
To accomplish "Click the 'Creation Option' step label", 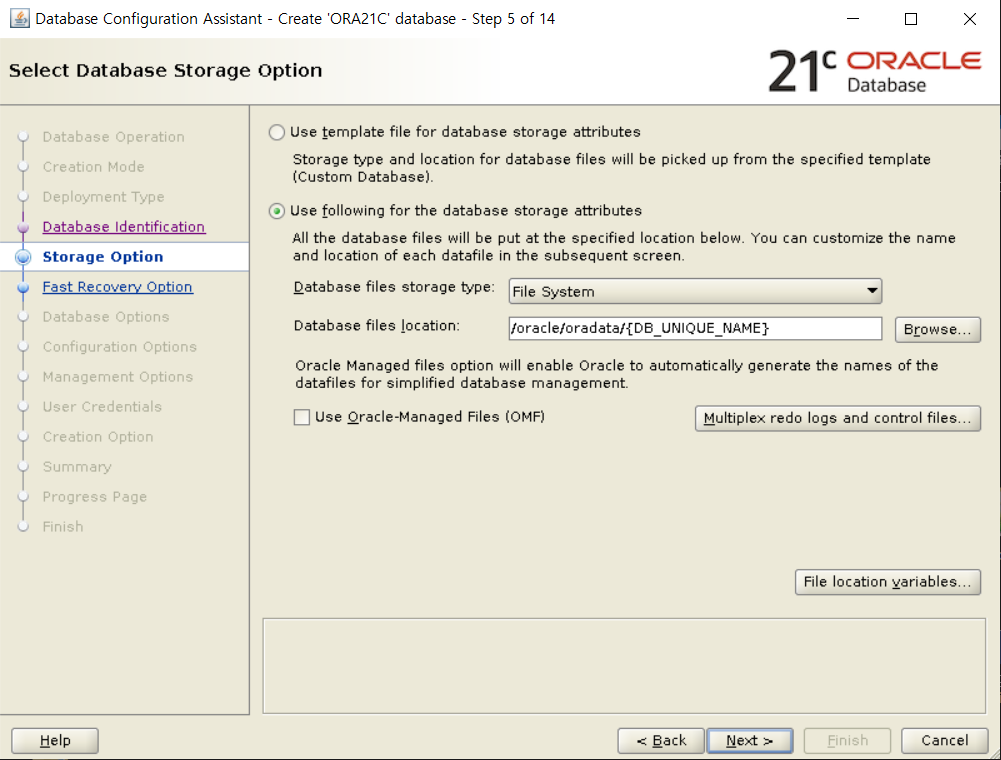I will (x=98, y=437).
